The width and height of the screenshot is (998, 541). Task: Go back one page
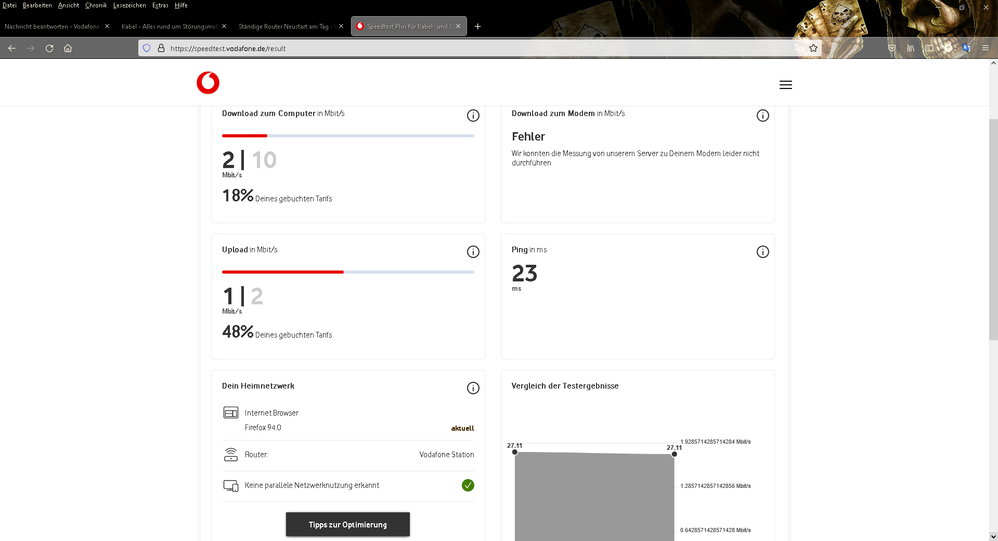pos(12,48)
